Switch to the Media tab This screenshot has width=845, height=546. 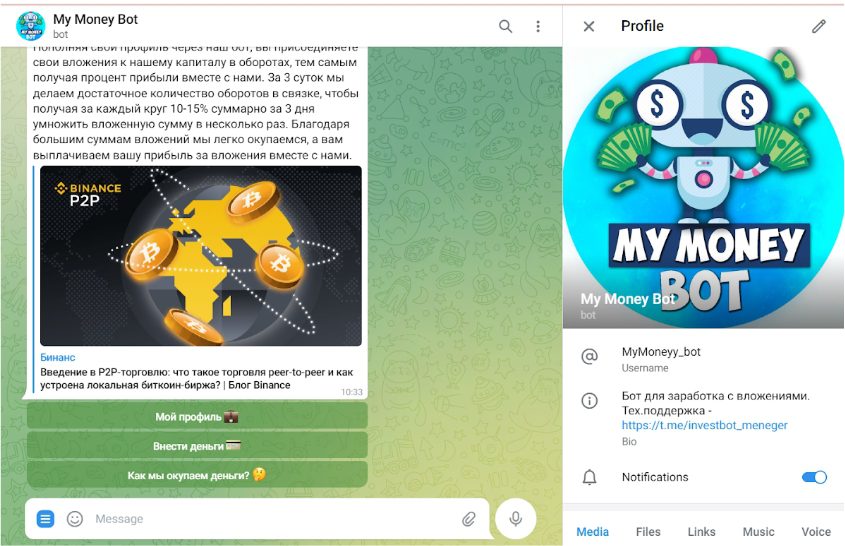click(592, 532)
